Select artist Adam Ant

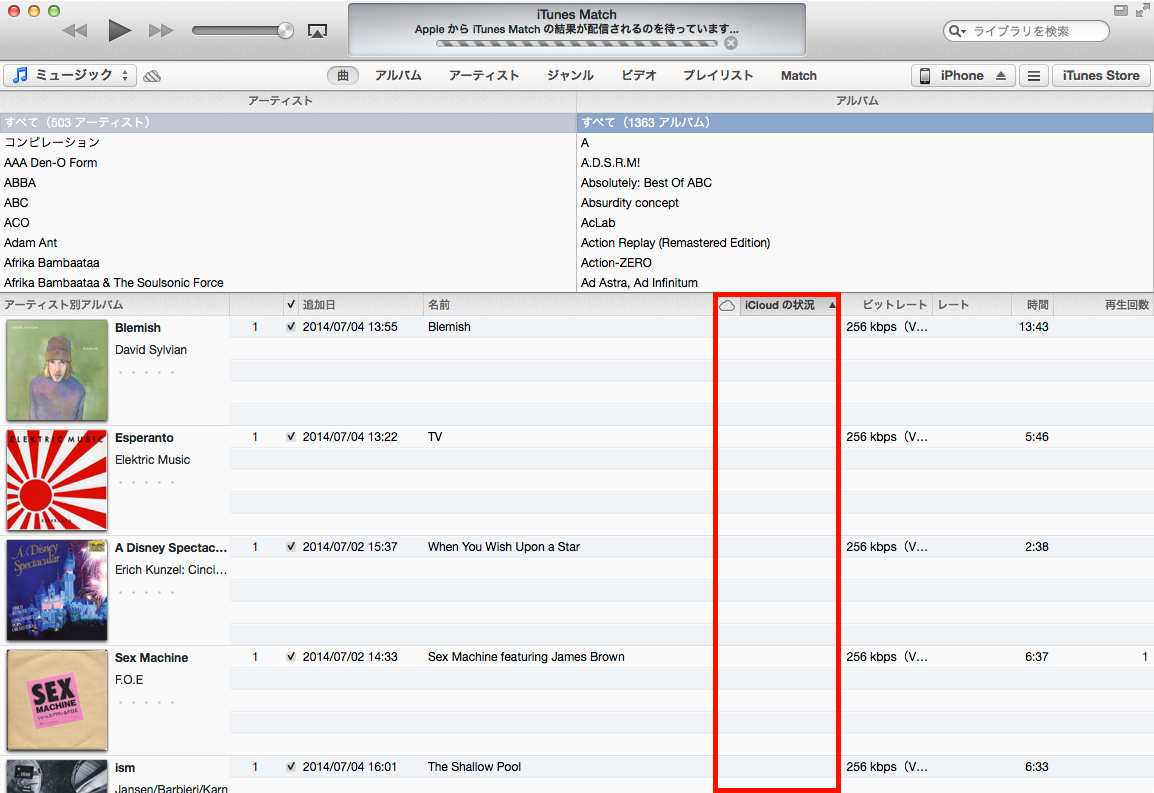(288, 242)
